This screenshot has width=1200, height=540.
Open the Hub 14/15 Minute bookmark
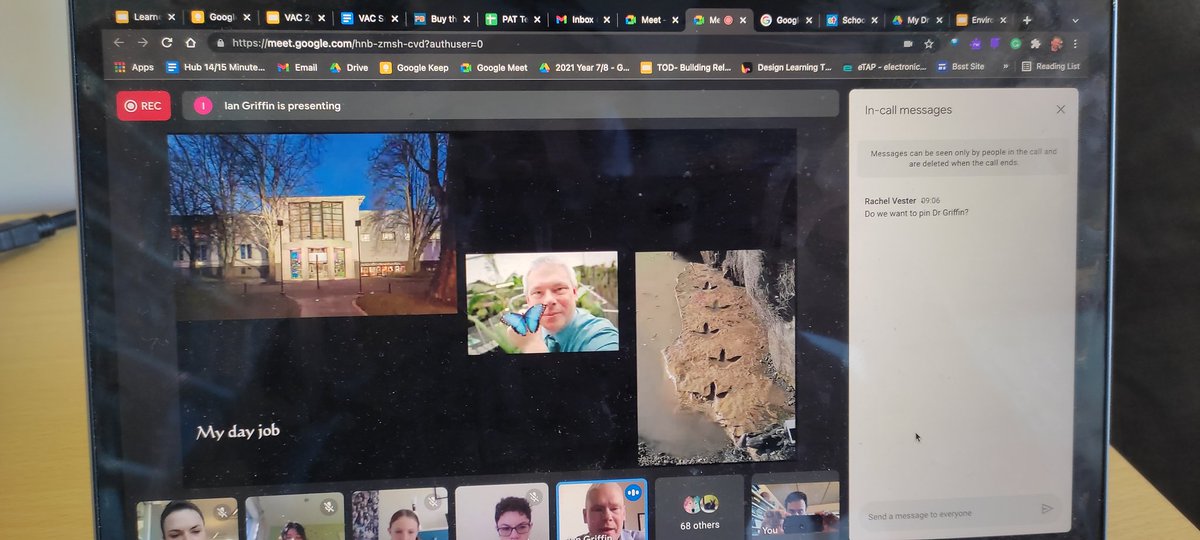click(215, 67)
